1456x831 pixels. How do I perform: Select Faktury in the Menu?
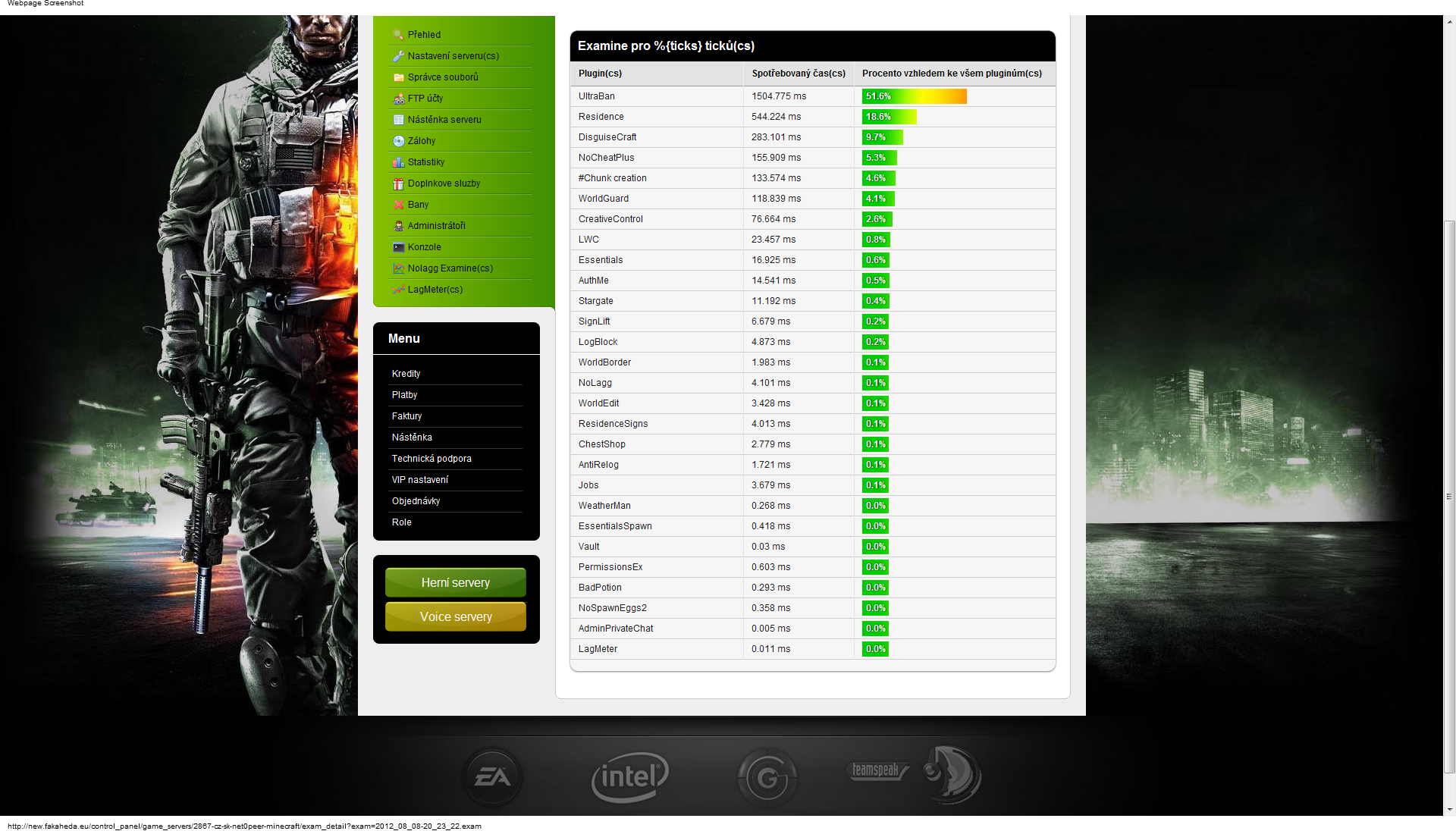[x=406, y=415]
